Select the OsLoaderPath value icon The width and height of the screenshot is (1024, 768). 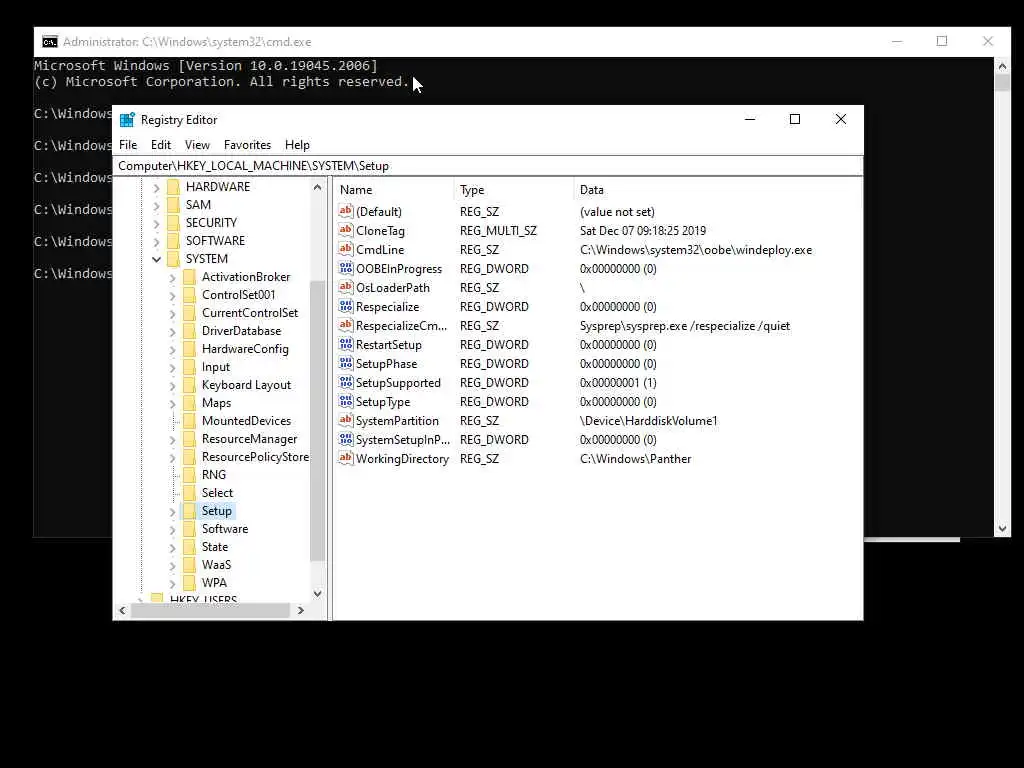pyautogui.click(x=345, y=287)
